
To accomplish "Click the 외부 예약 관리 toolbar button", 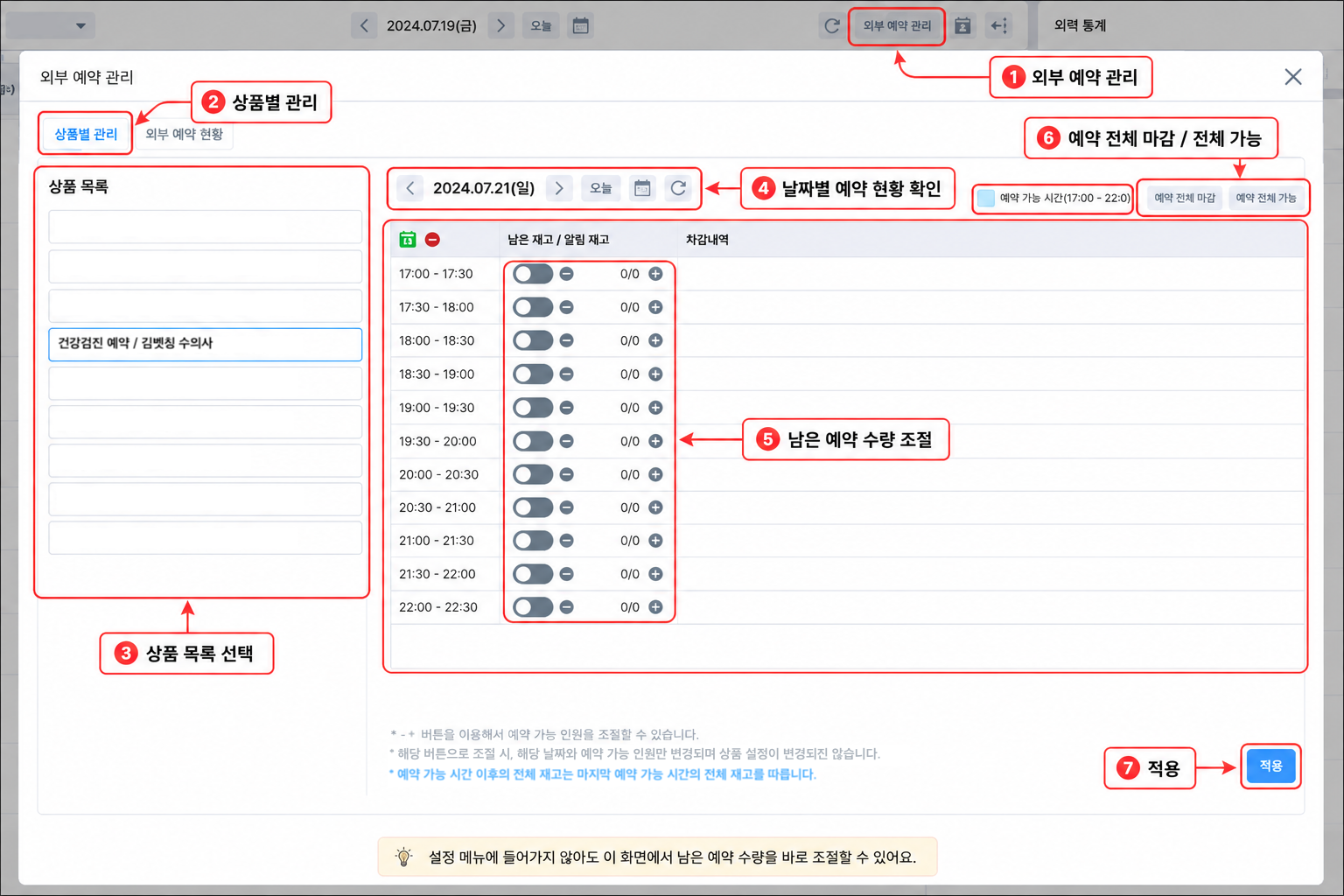I will [897, 25].
